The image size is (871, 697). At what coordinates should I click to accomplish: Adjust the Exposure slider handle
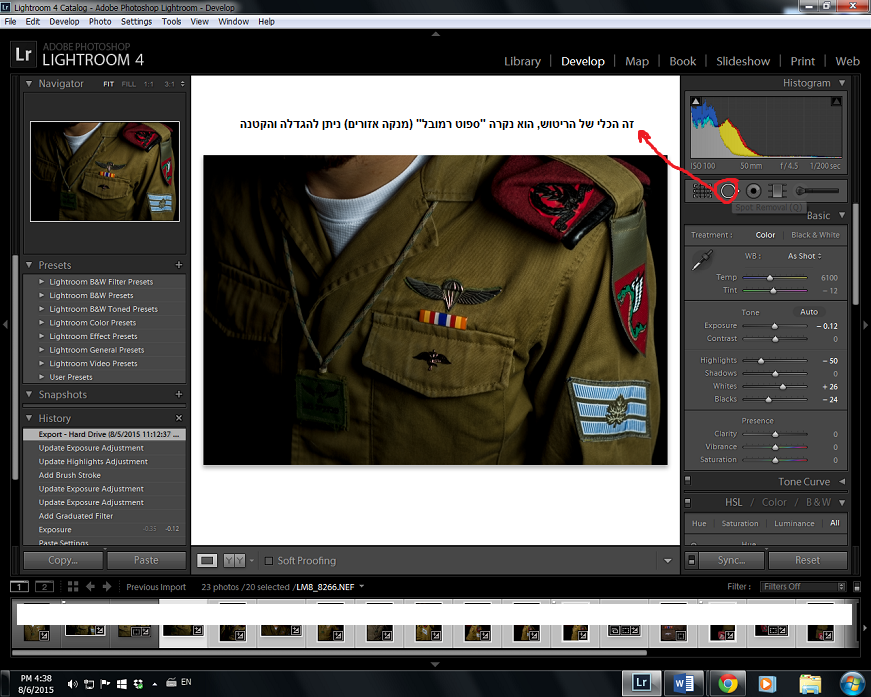(x=774, y=326)
